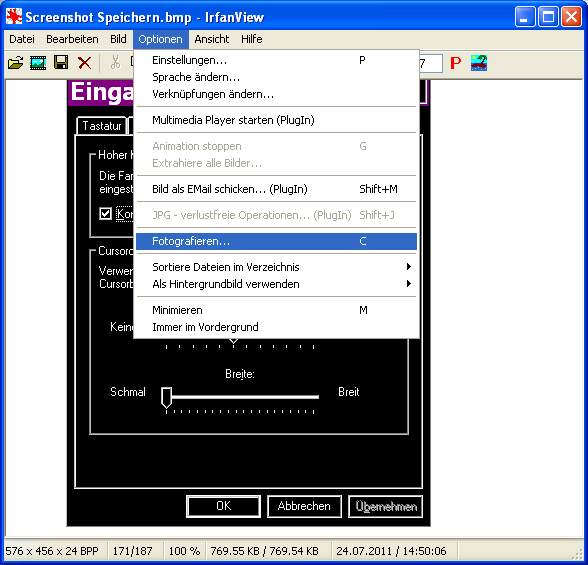Minimize the IrfanView window
This screenshot has height=565, width=588.
[525, 17]
